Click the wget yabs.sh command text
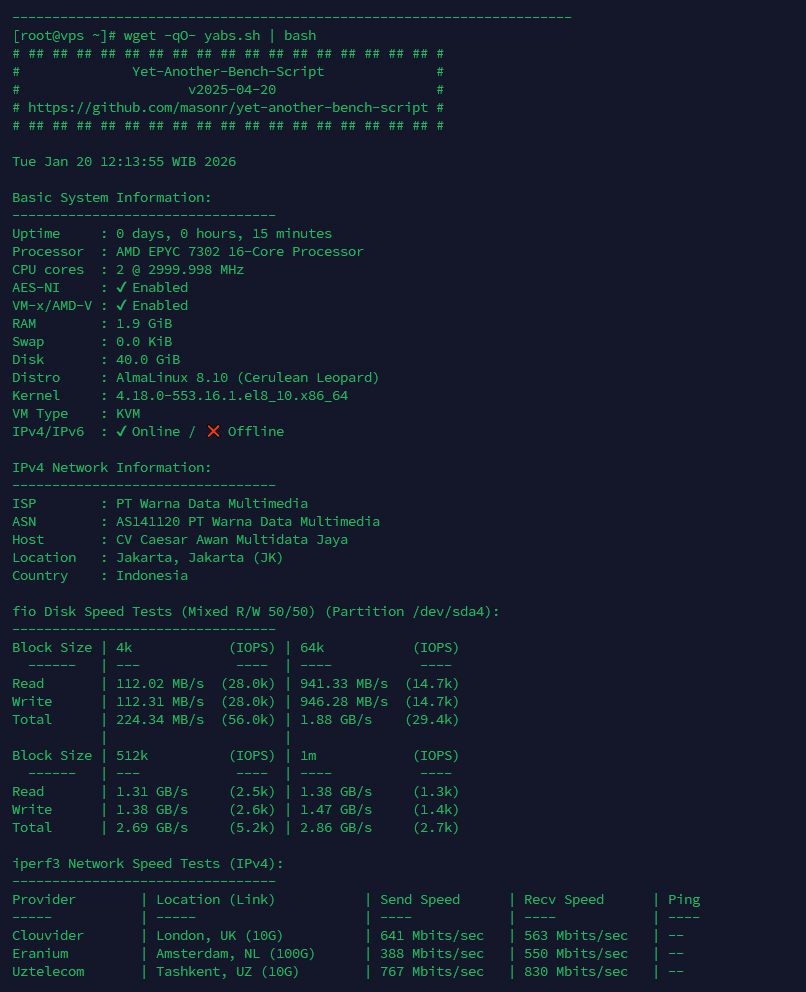 (x=220, y=36)
